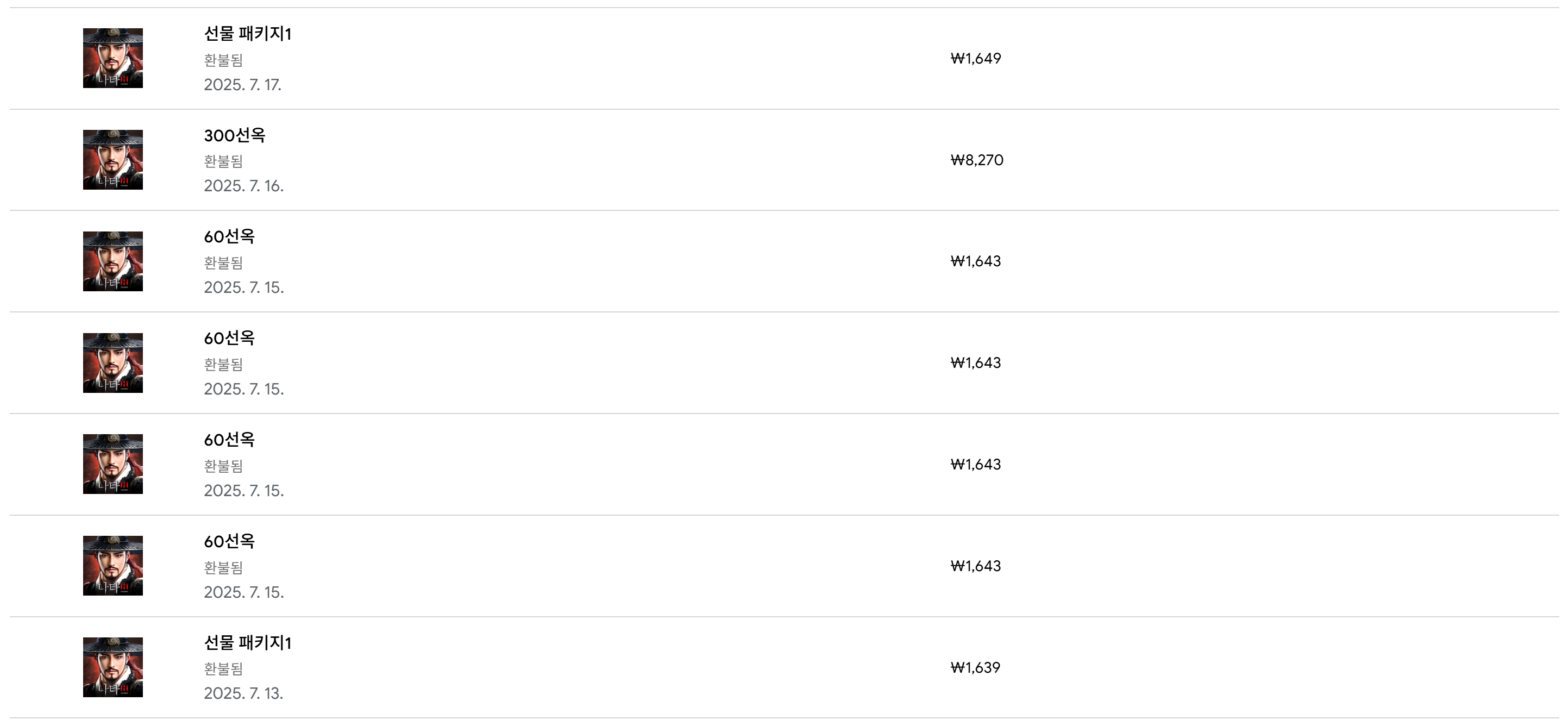
Task: Select the date 2025. 7. 17.
Action: coord(242,85)
